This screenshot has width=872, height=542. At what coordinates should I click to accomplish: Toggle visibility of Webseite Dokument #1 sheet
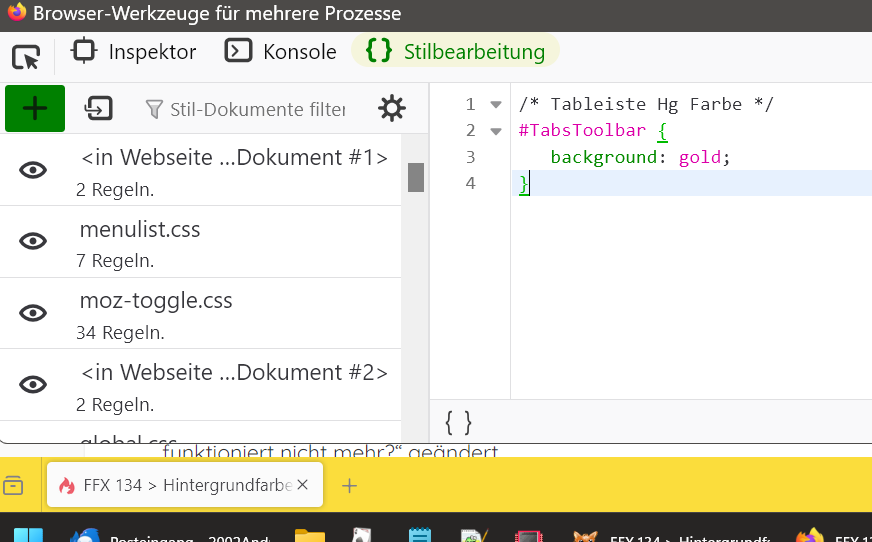pos(34,170)
